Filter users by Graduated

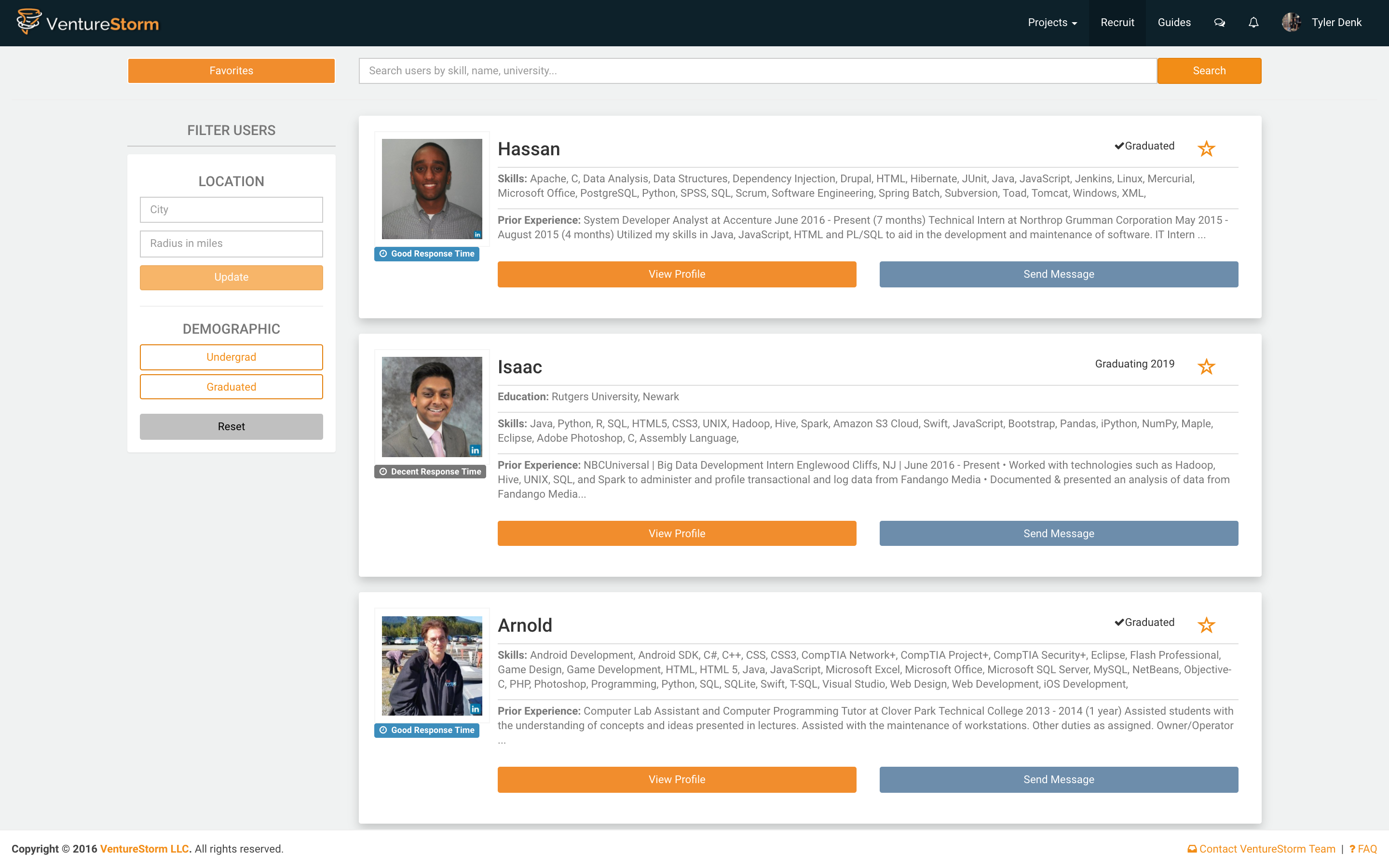point(231,387)
